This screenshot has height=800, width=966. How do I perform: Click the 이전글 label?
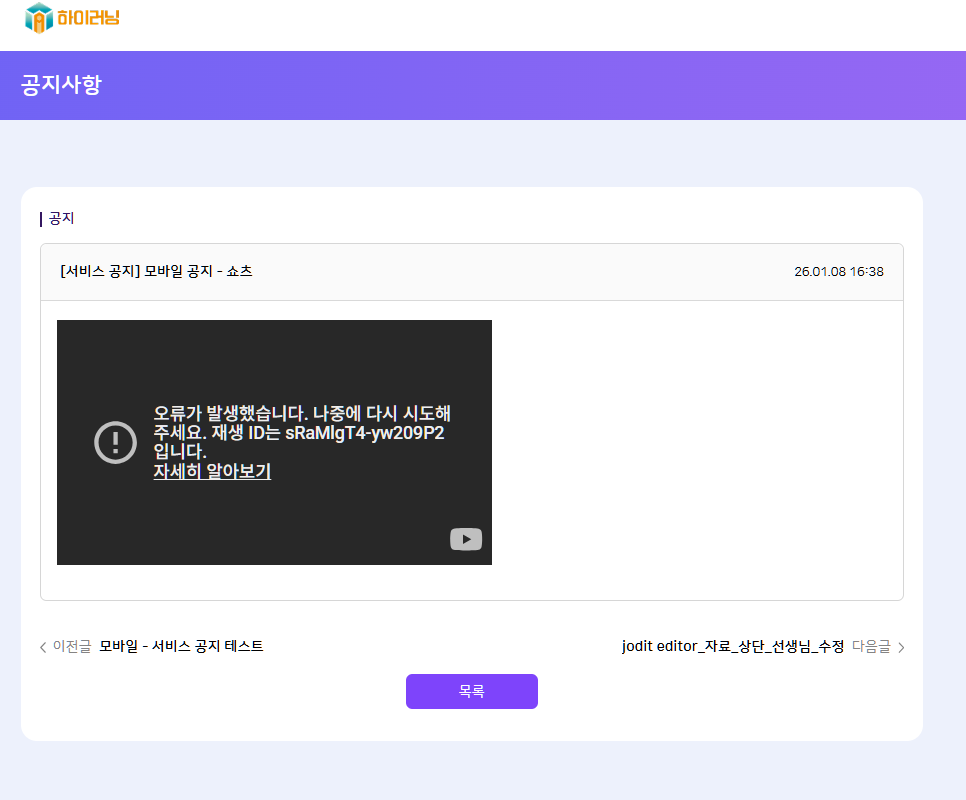pyautogui.click(x=71, y=647)
